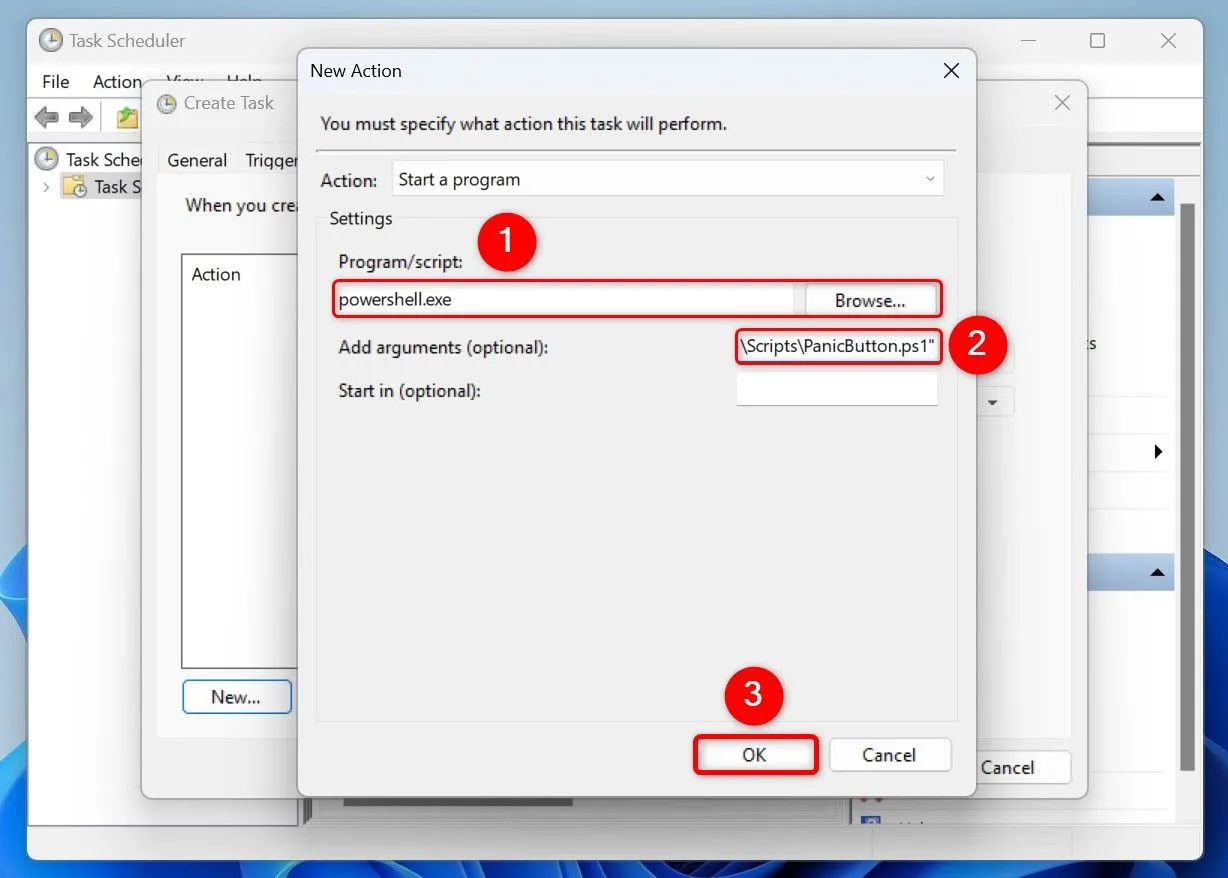Click the Task Scheduler Library folder icon

tap(74, 186)
